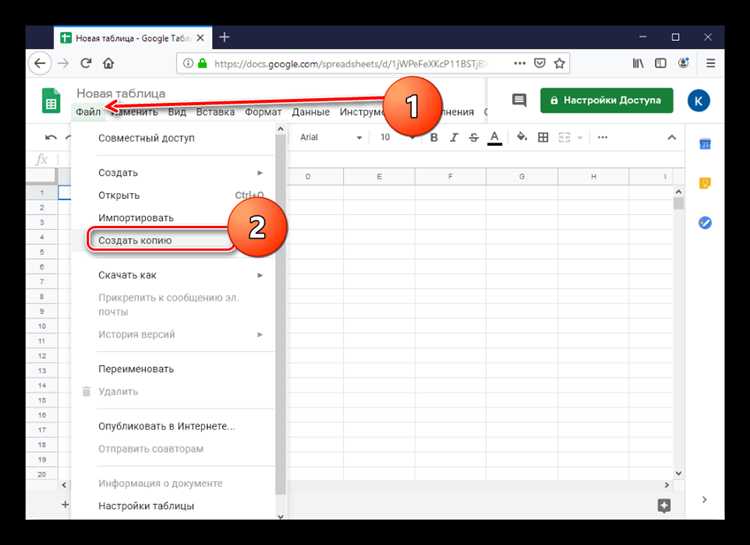The image size is (750, 545).
Task: Click the undo arrow icon
Action: [51, 138]
